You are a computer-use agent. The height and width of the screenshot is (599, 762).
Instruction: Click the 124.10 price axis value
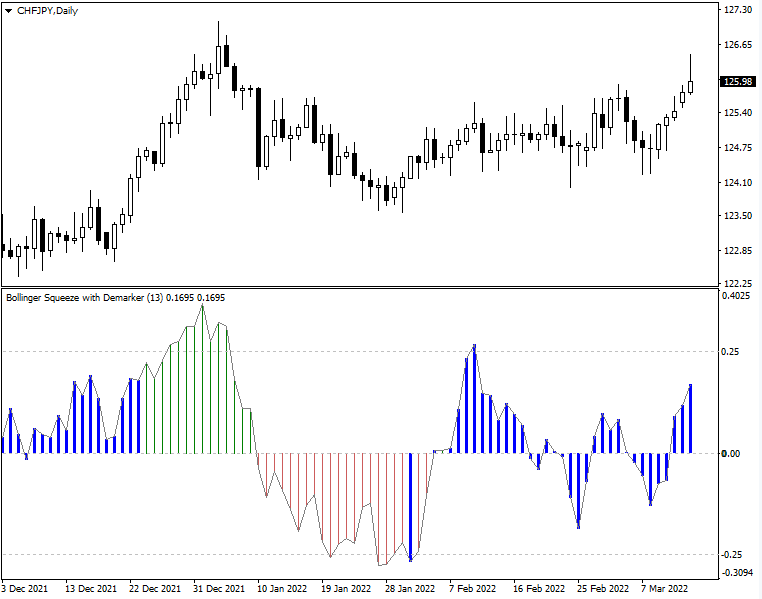738,183
